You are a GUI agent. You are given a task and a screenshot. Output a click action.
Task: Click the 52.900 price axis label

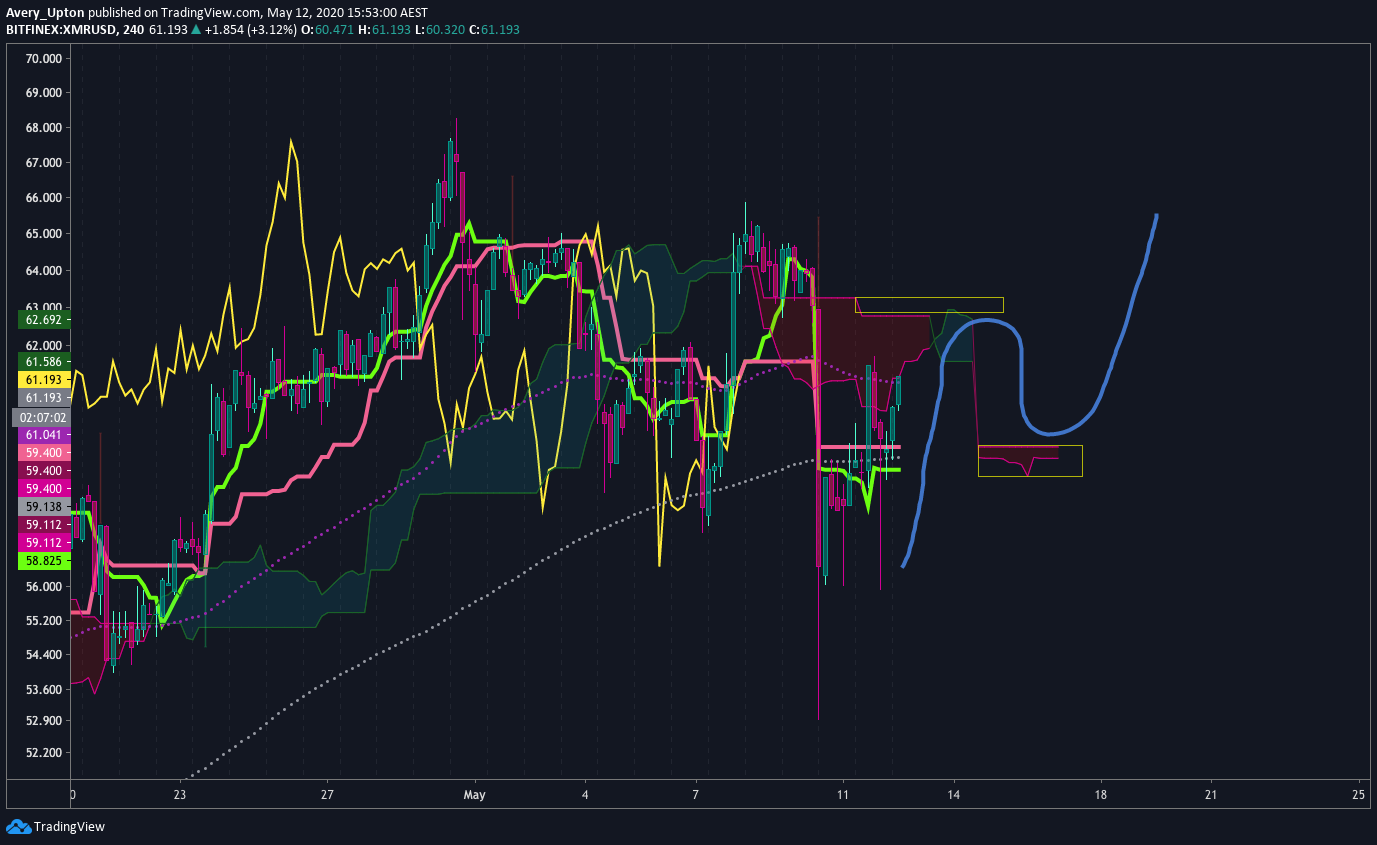click(43, 721)
